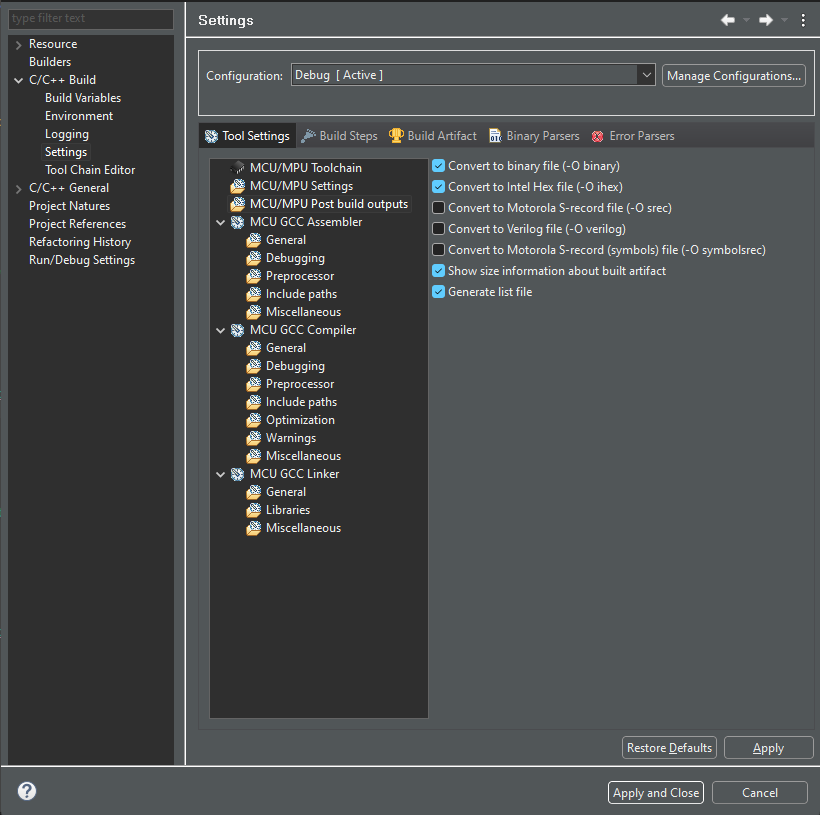Click icon beside Compiler Debugging
The width and height of the screenshot is (820, 815).
[x=254, y=366]
